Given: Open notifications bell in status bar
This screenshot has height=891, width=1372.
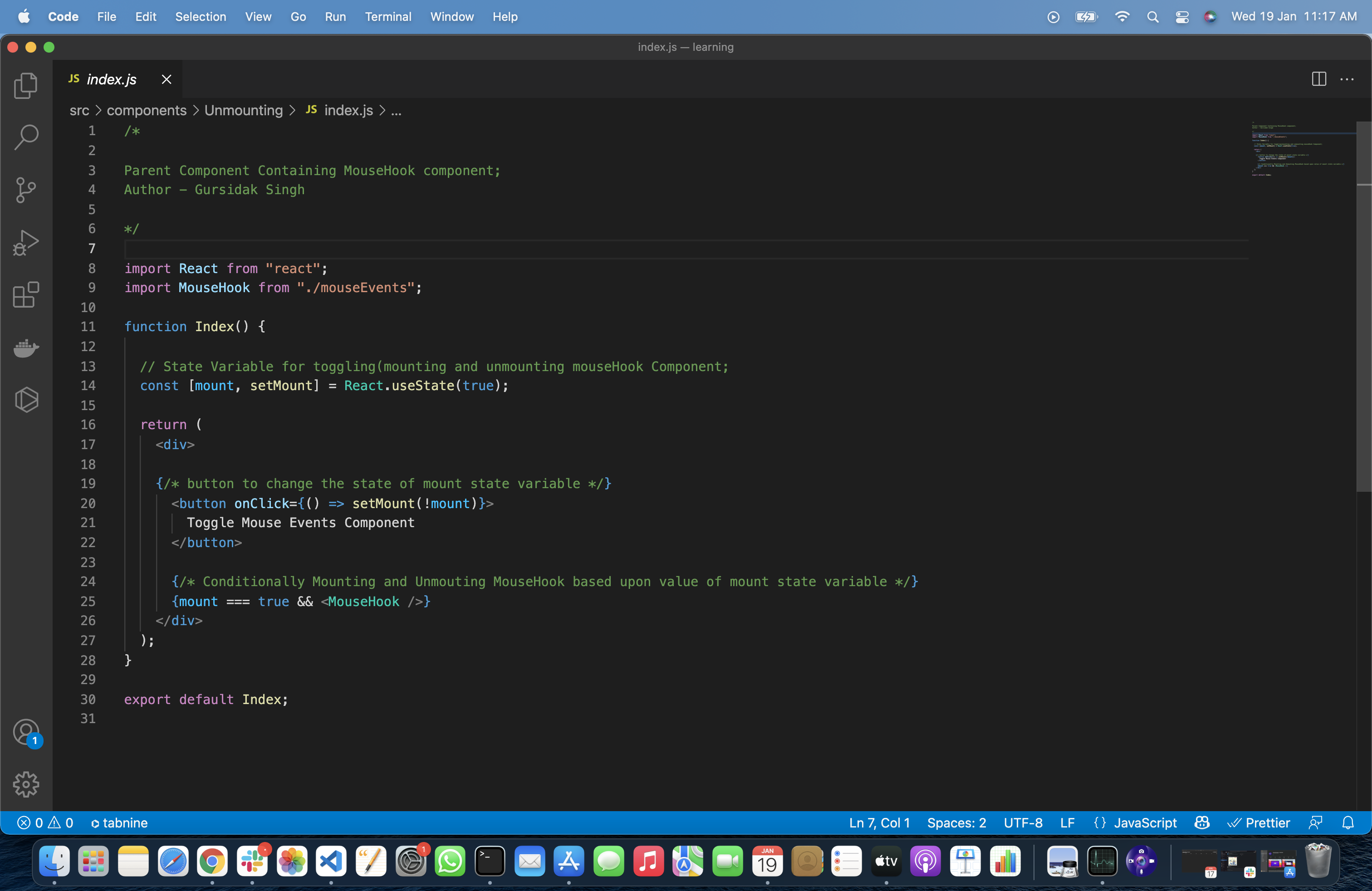Looking at the screenshot, I should (x=1348, y=822).
